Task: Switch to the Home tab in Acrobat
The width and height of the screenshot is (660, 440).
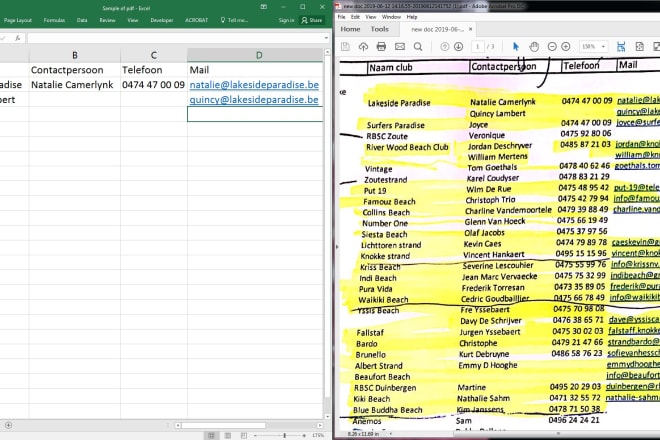Action: click(x=350, y=29)
